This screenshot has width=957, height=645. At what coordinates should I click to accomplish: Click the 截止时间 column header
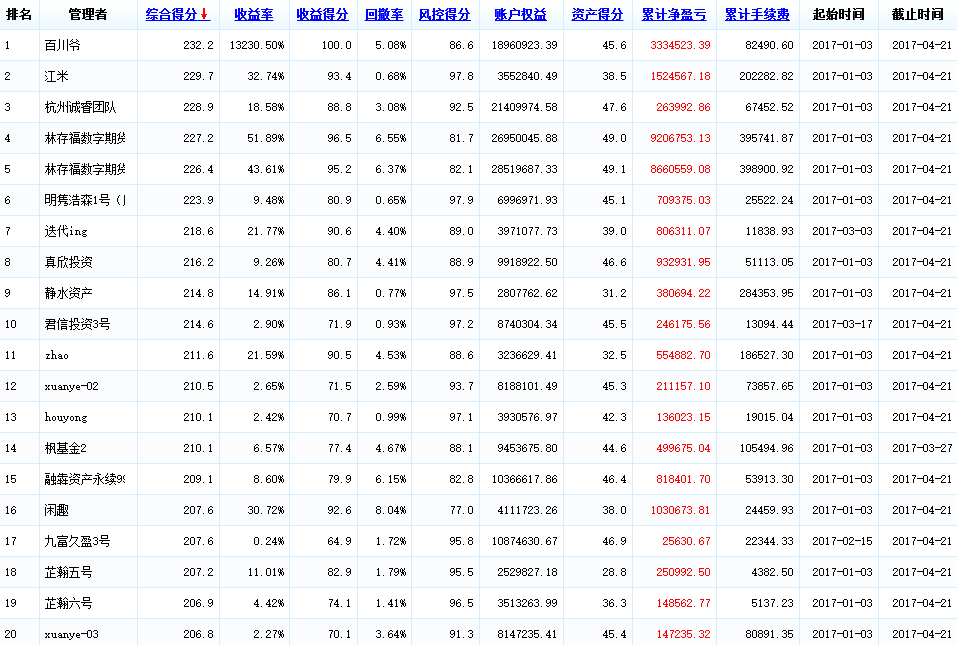[x=917, y=15]
